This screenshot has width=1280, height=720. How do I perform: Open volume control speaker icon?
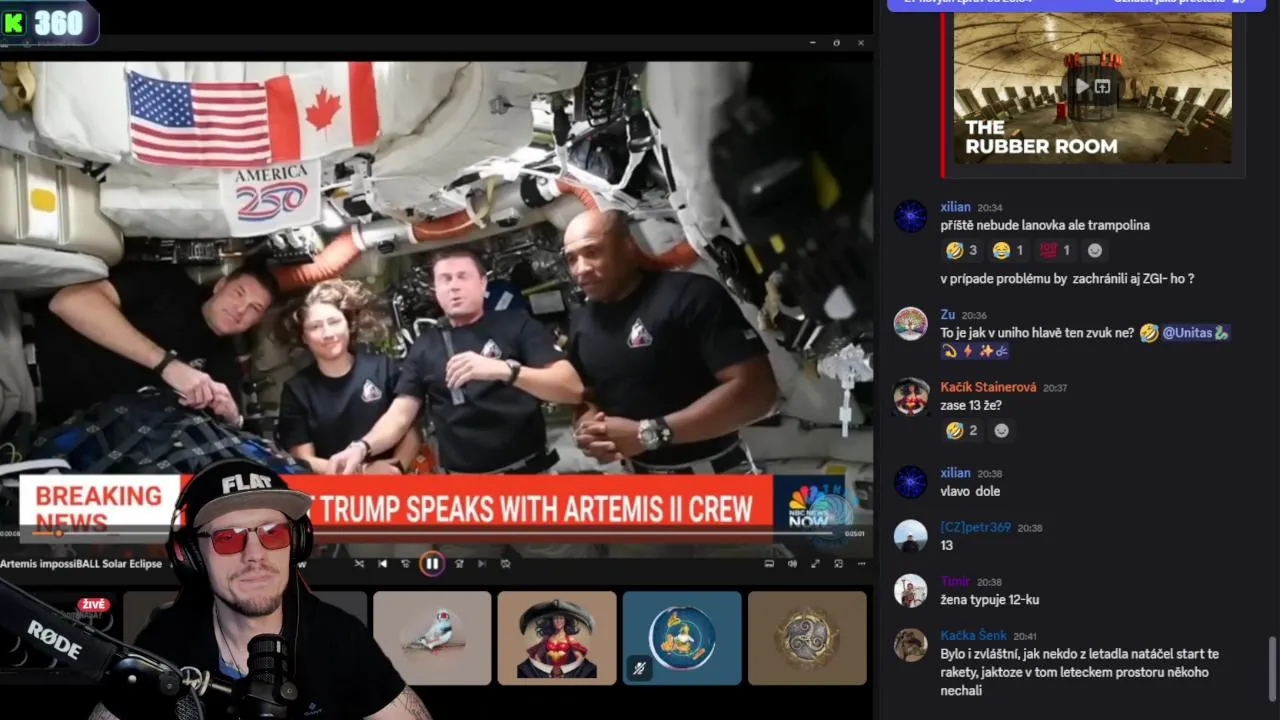click(x=792, y=564)
